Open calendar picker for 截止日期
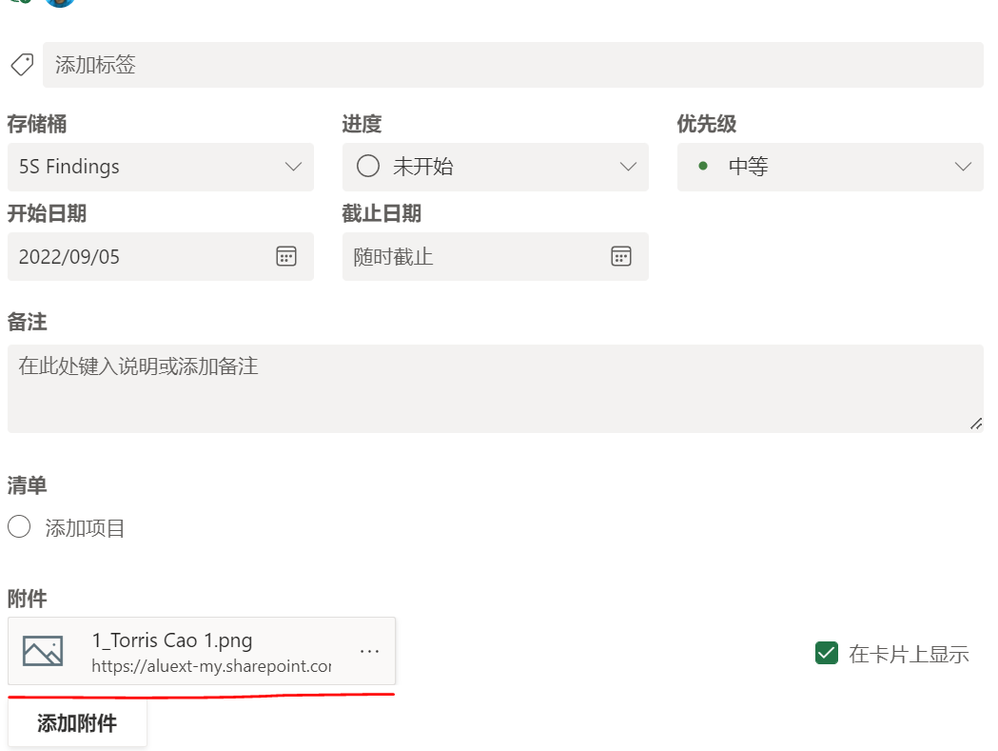 pos(621,256)
